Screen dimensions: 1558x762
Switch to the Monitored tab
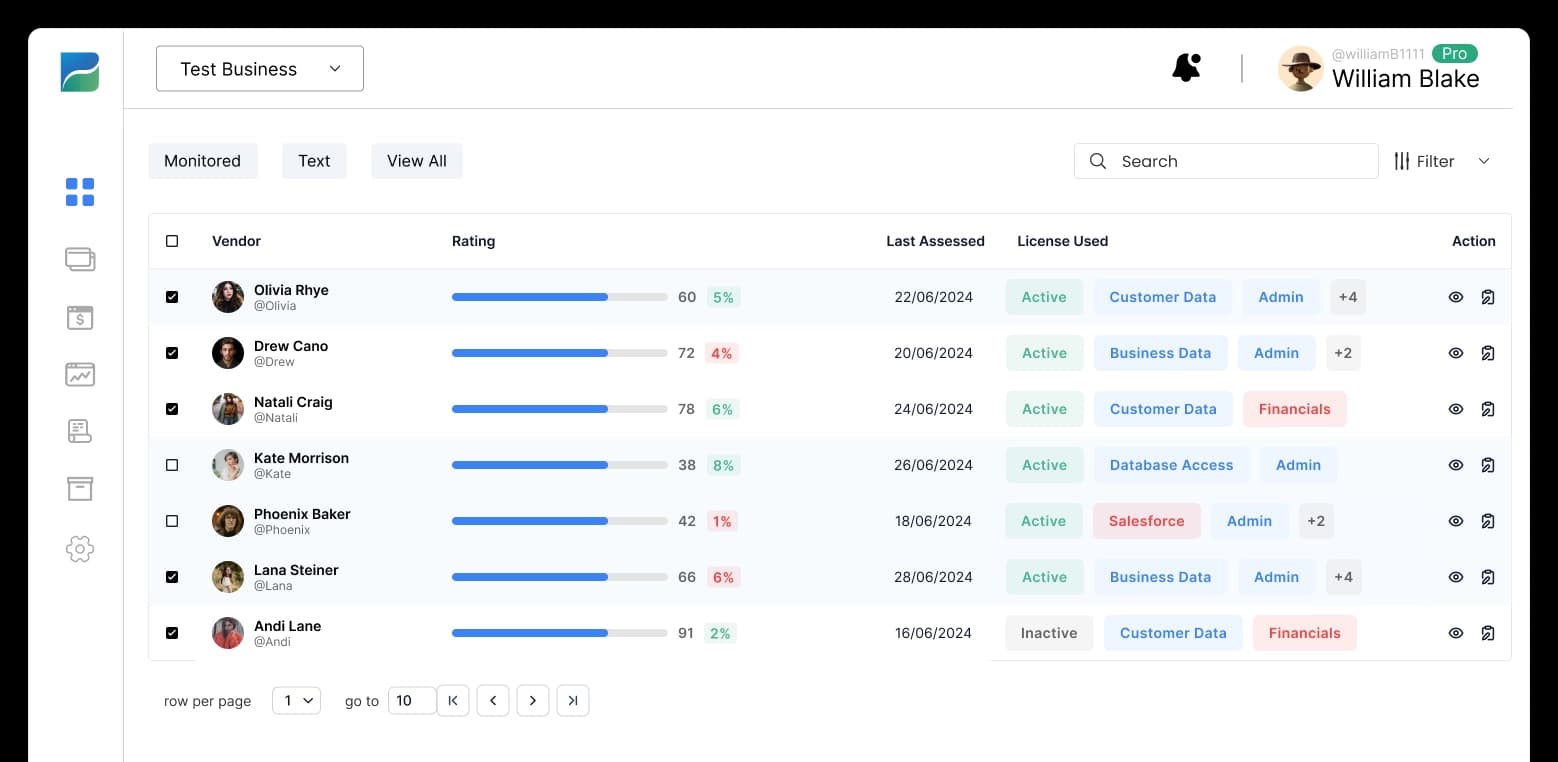coord(202,160)
